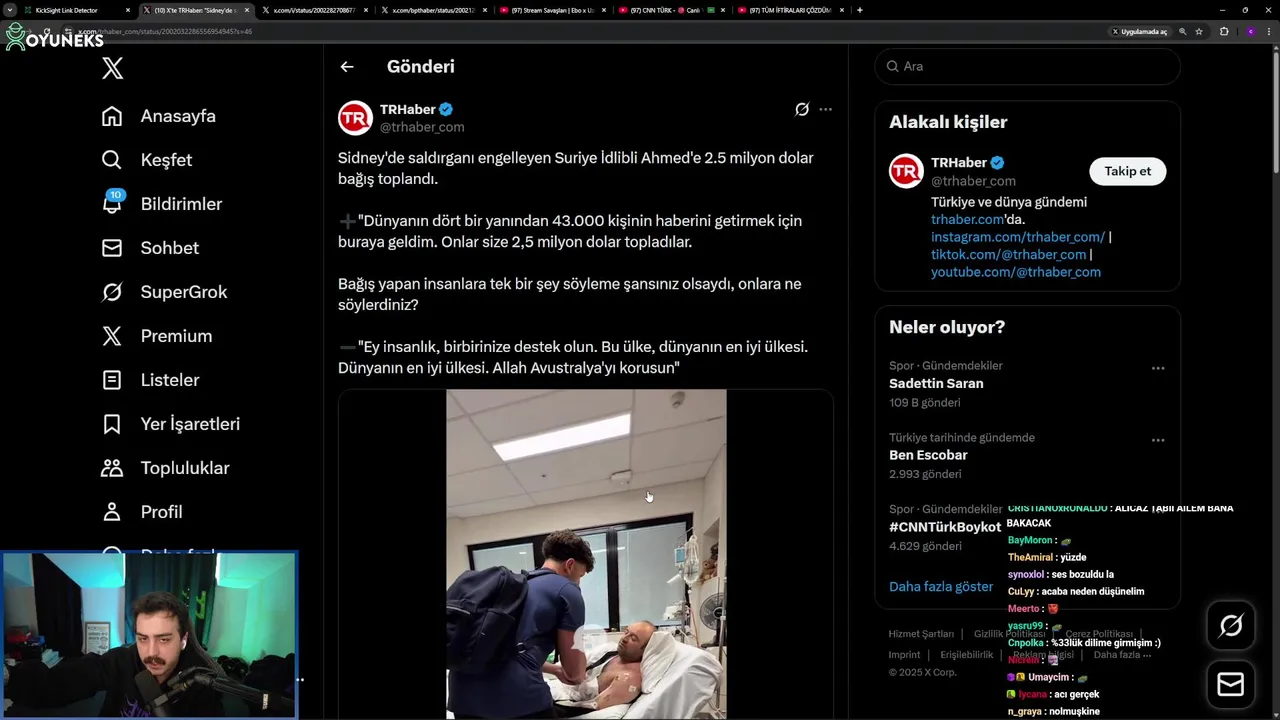Screen dimensions: 1280x720
Task: Open floating Grok button
Action: 1231,626
